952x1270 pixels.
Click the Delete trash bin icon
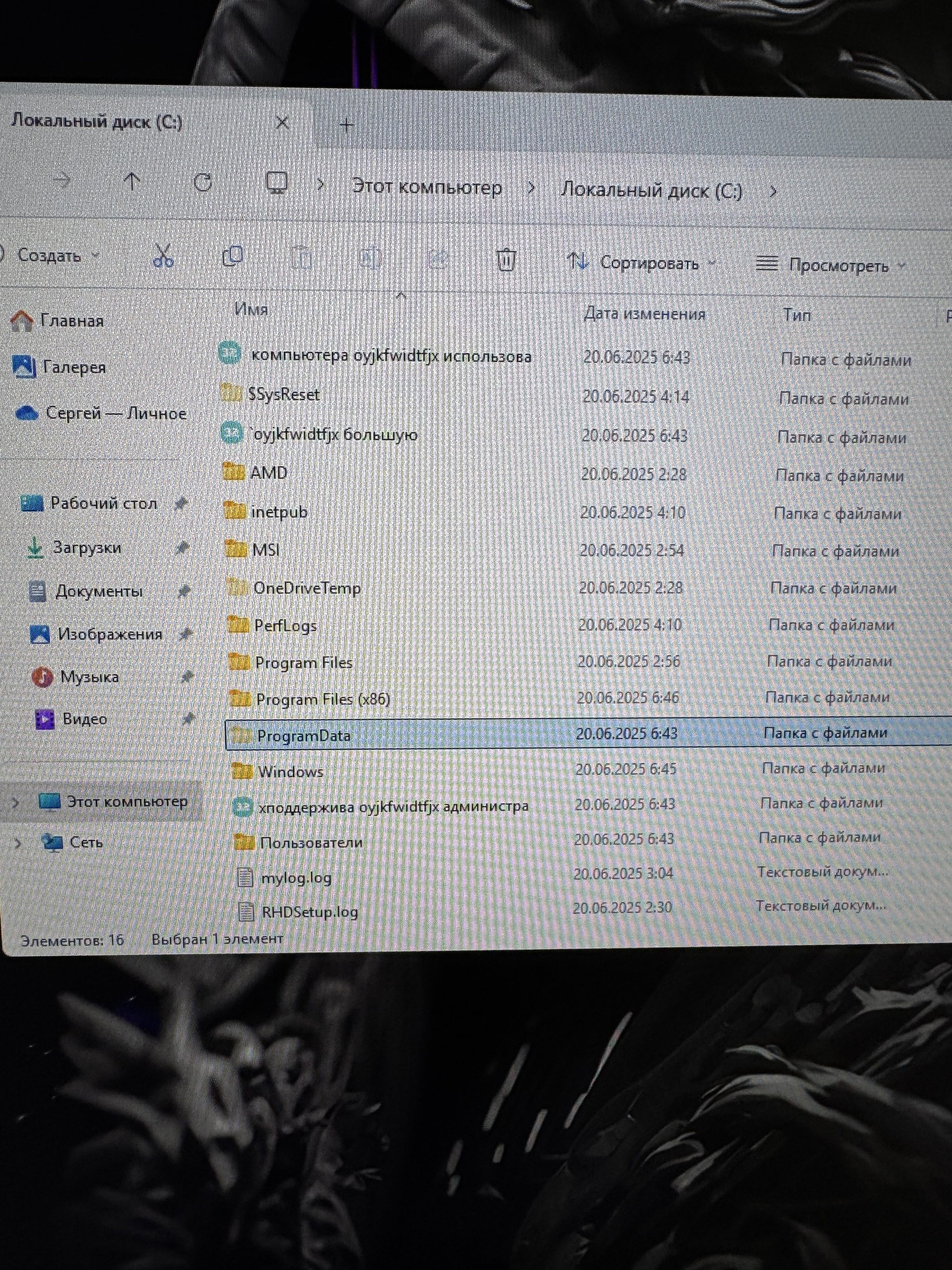506,259
